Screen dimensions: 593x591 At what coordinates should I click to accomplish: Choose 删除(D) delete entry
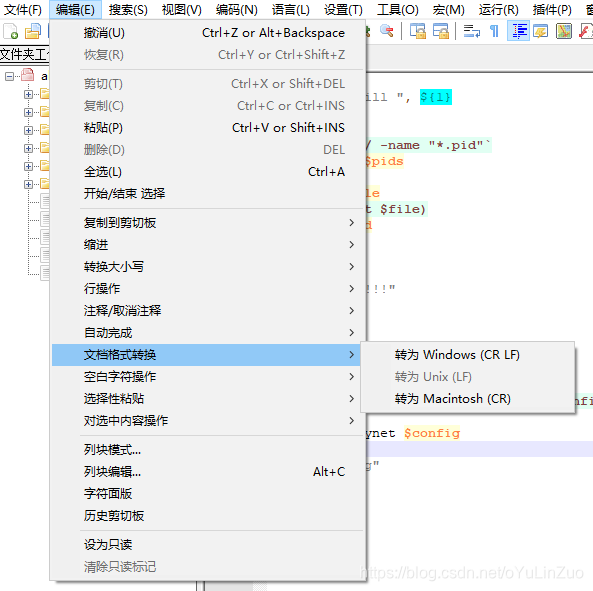click(207, 150)
